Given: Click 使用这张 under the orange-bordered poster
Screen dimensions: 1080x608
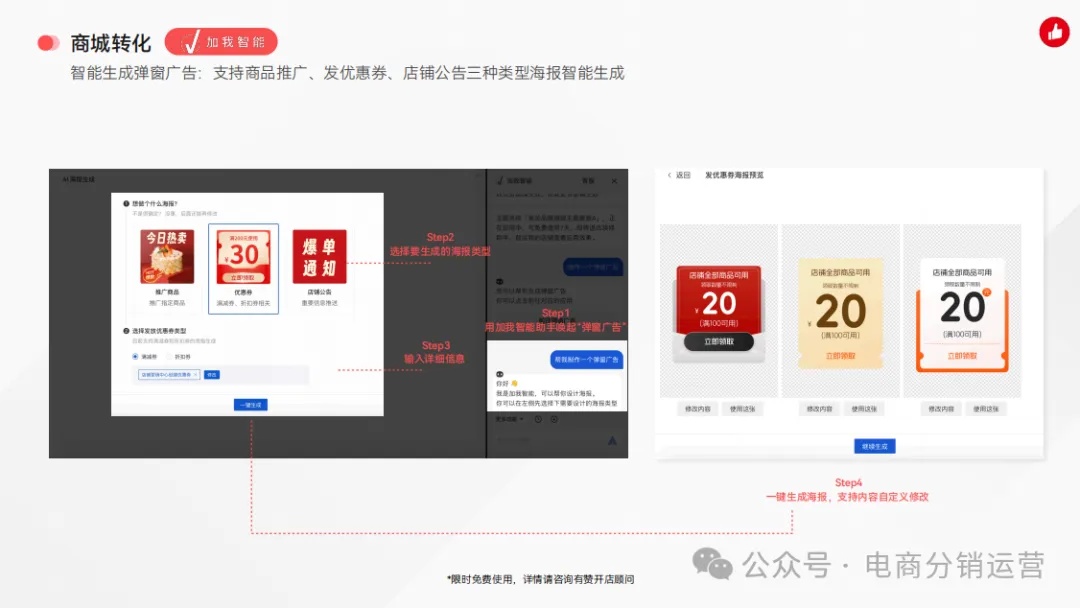Looking at the screenshot, I should click(986, 409).
